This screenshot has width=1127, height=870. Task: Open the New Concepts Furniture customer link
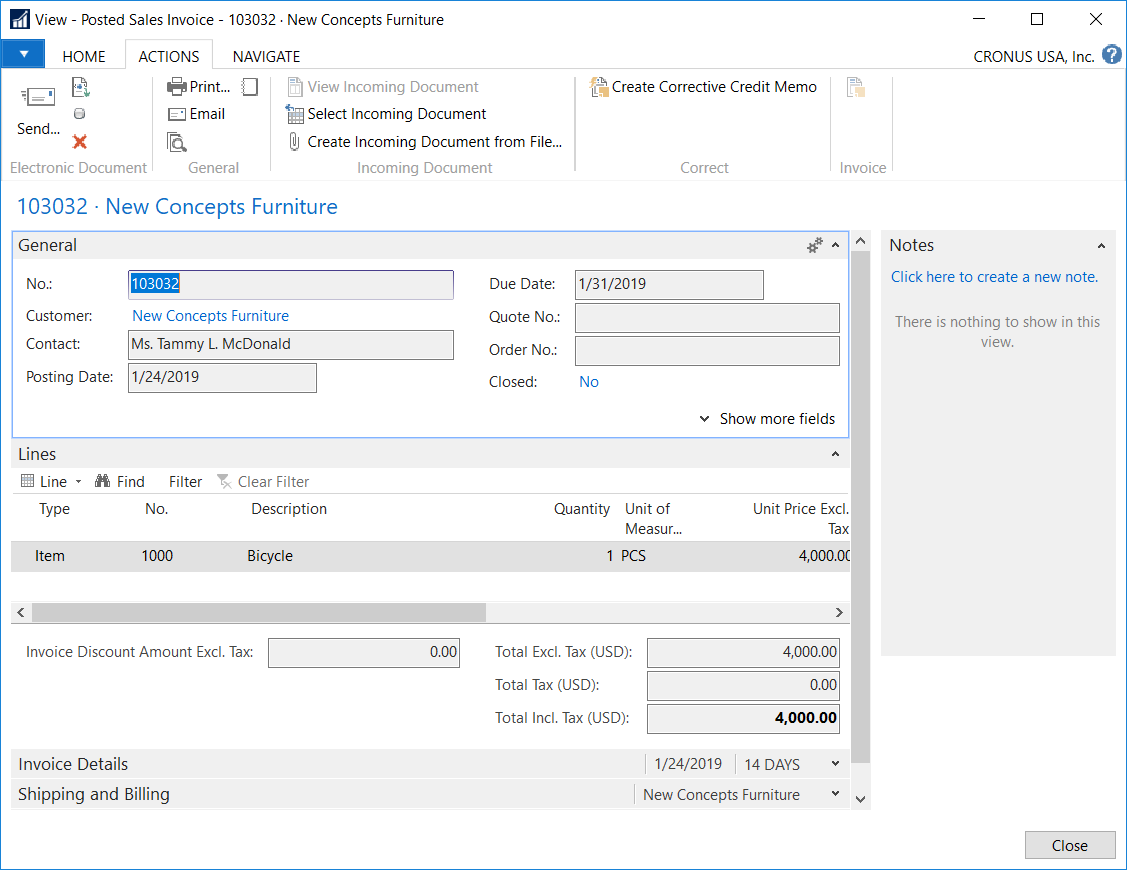coord(210,316)
